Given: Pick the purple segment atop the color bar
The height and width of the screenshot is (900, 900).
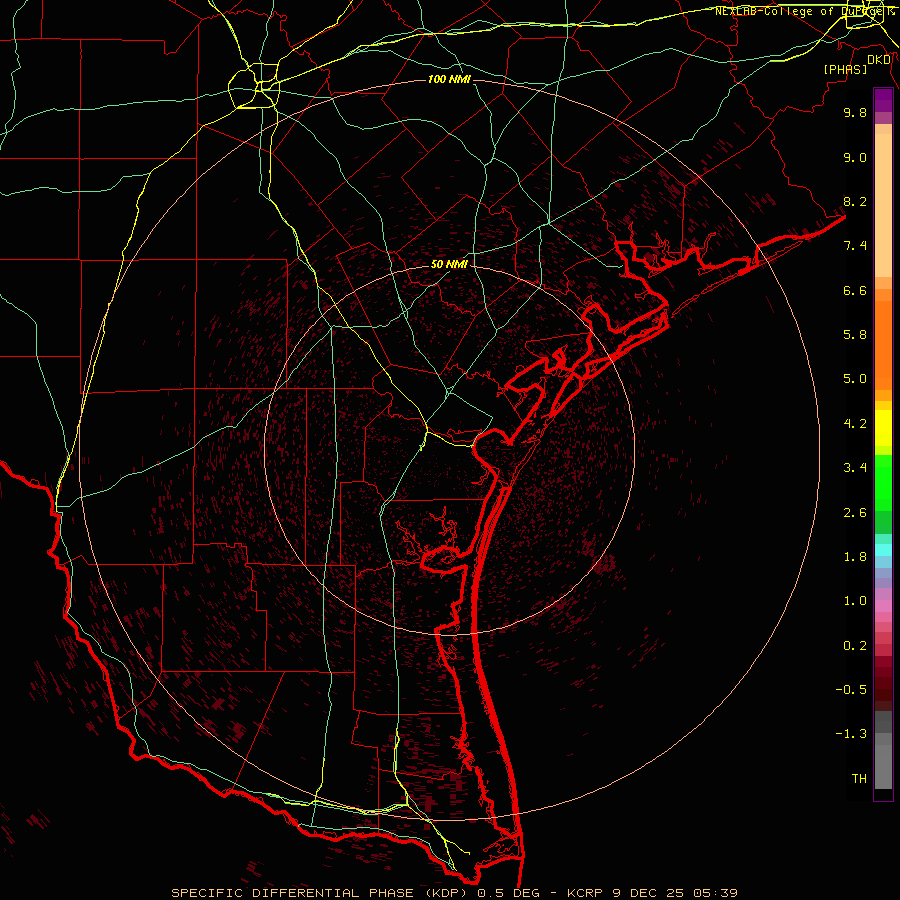Looking at the screenshot, I should (x=883, y=101).
